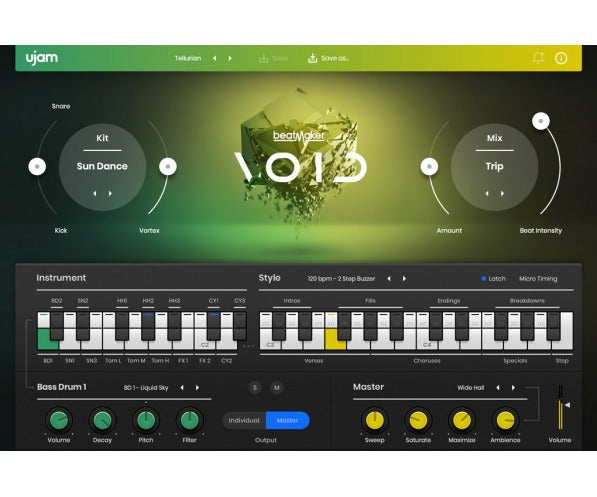Viewport: 597px width, 497px height.
Task: Click the highlighted yellow style key
Action: 334,340
